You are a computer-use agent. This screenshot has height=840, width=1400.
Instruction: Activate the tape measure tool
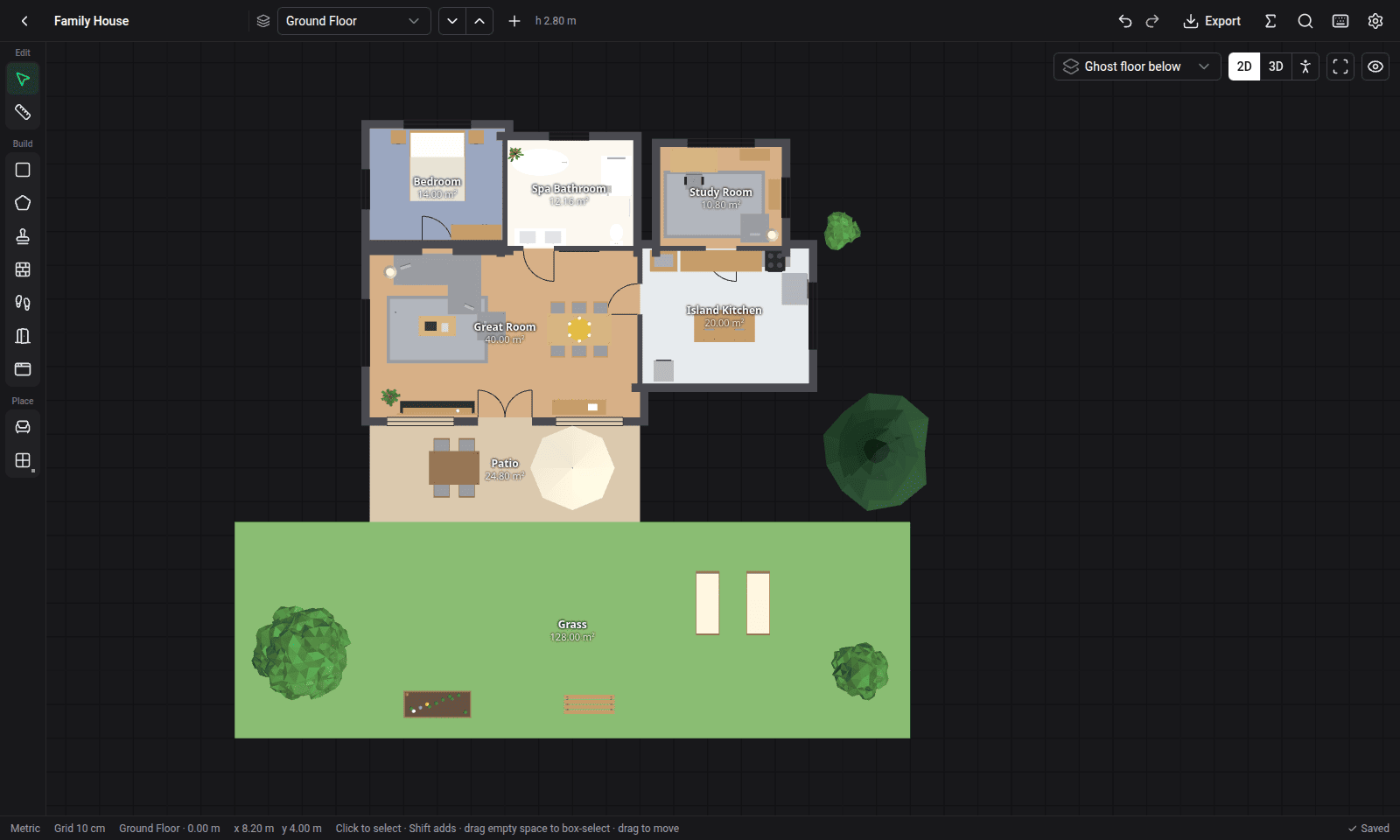[x=23, y=112]
